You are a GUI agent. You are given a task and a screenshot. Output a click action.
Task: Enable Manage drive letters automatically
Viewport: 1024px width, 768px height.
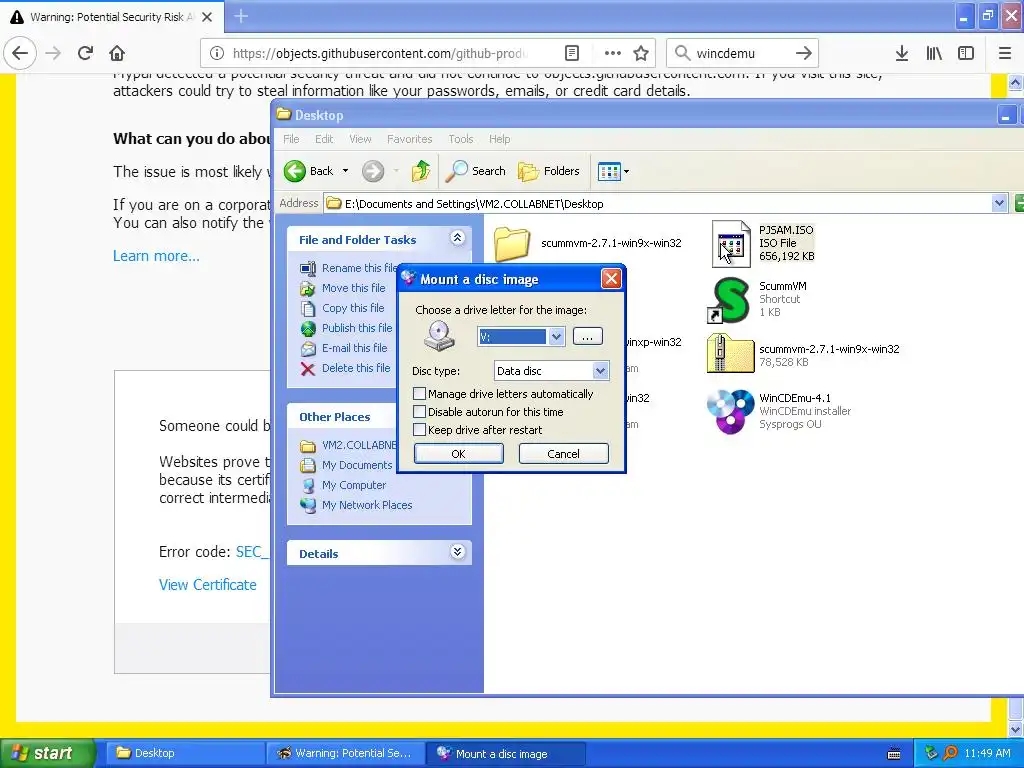pyautogui.click(x=419, y=394)
